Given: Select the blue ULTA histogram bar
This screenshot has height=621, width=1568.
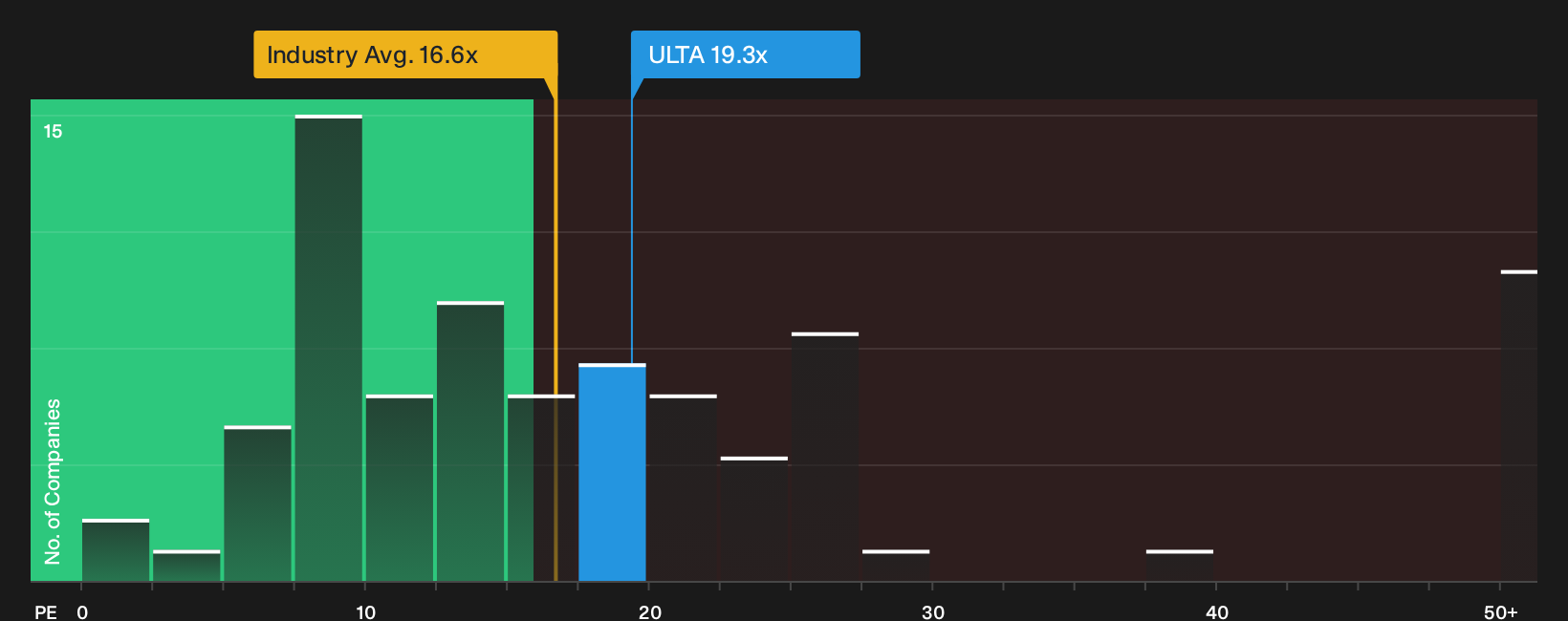Looking at the screenshot, I should point(612,473).
